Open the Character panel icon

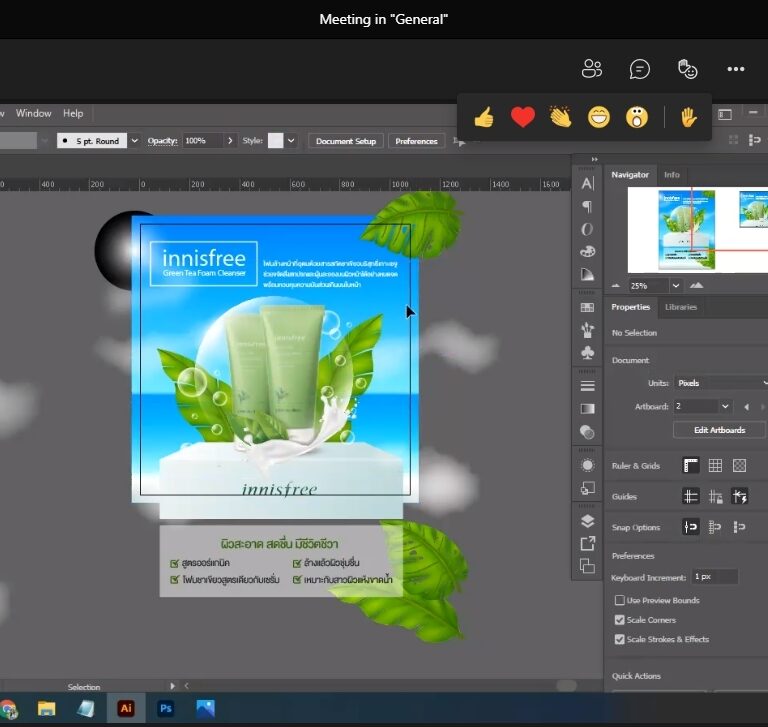[x=587, y=183]
